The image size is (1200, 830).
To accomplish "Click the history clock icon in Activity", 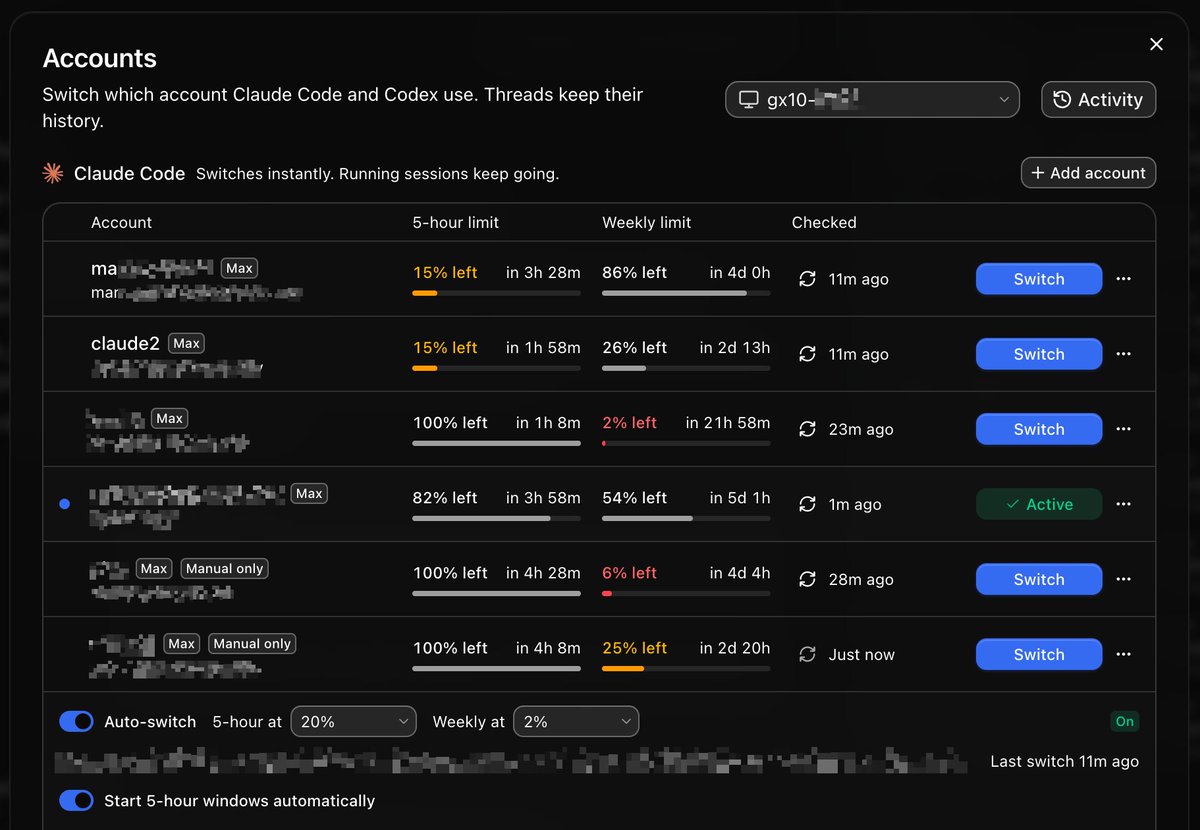I will 1062,100.
